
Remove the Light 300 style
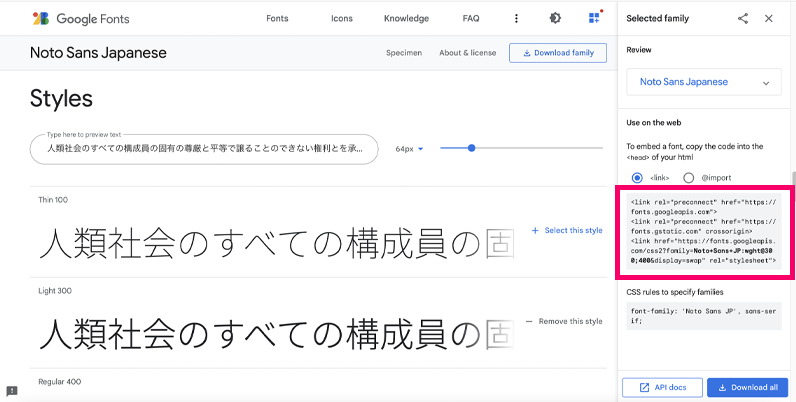(x=566, y=321)
